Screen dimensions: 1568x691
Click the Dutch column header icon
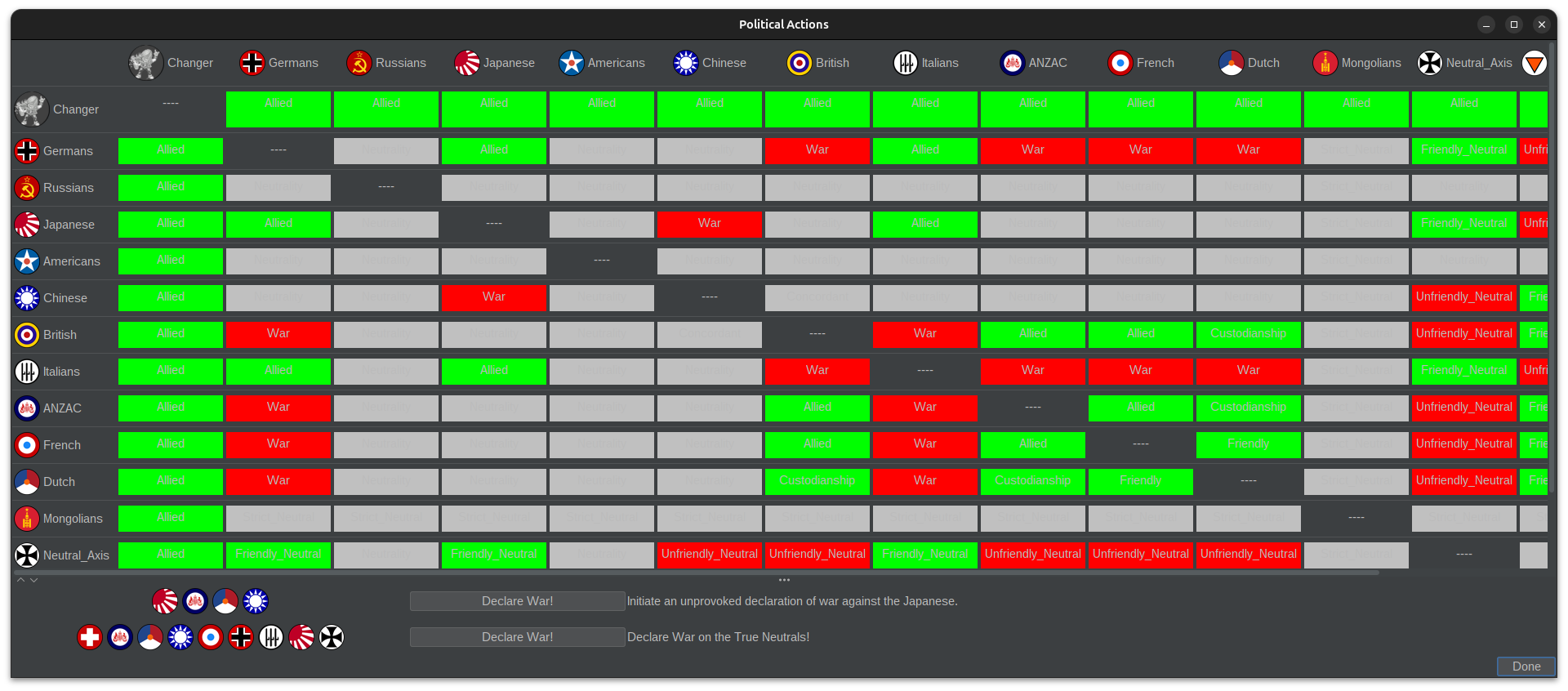1232,63
